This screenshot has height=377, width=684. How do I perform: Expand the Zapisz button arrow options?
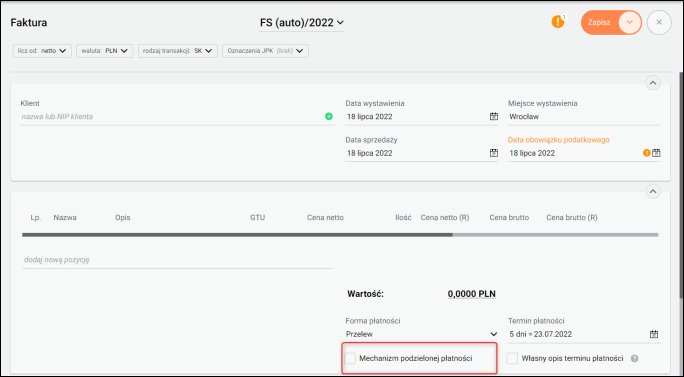[629, 22]
